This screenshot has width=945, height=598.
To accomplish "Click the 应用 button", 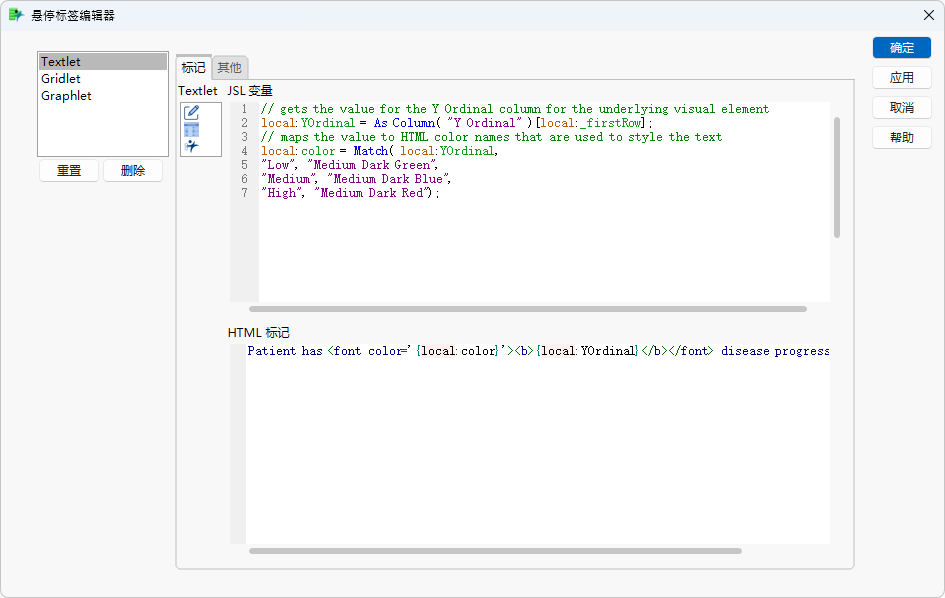I will pos(902,77).
